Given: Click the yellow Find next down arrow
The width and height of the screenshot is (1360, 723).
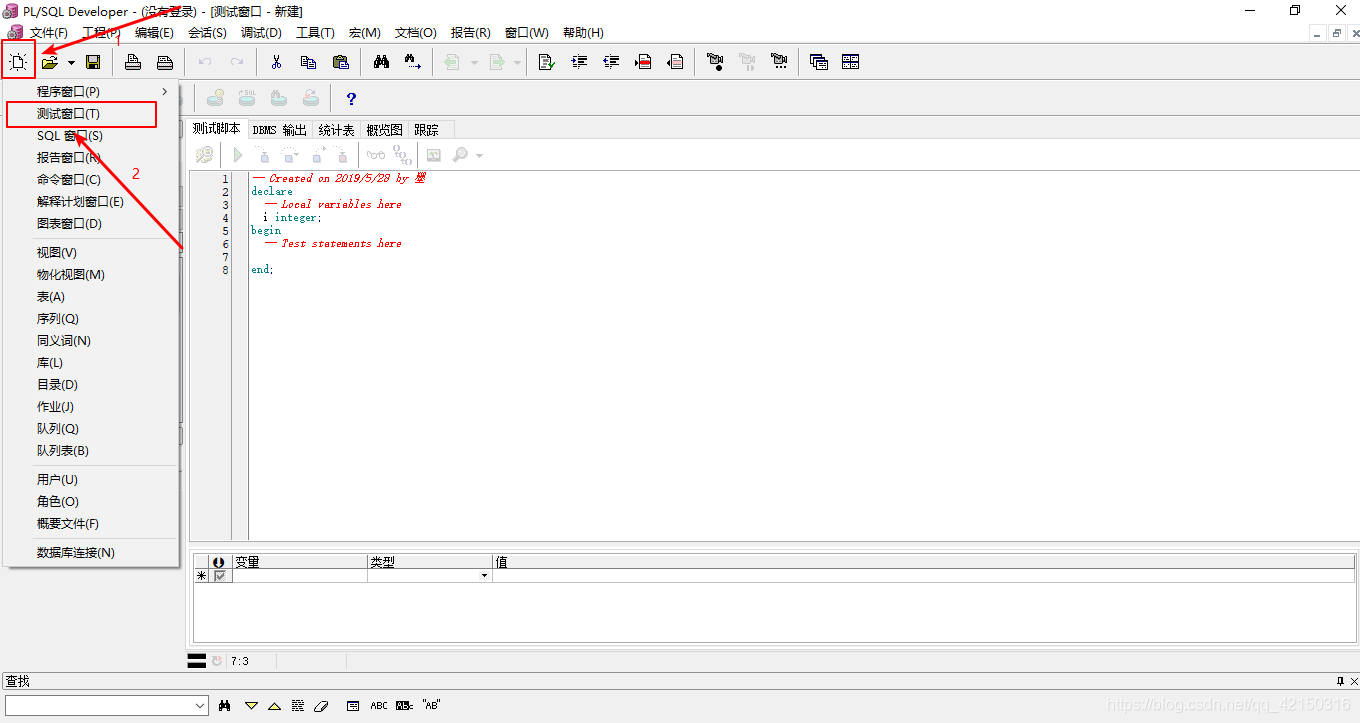Looking at the screenshot, I should pos(251,705).
